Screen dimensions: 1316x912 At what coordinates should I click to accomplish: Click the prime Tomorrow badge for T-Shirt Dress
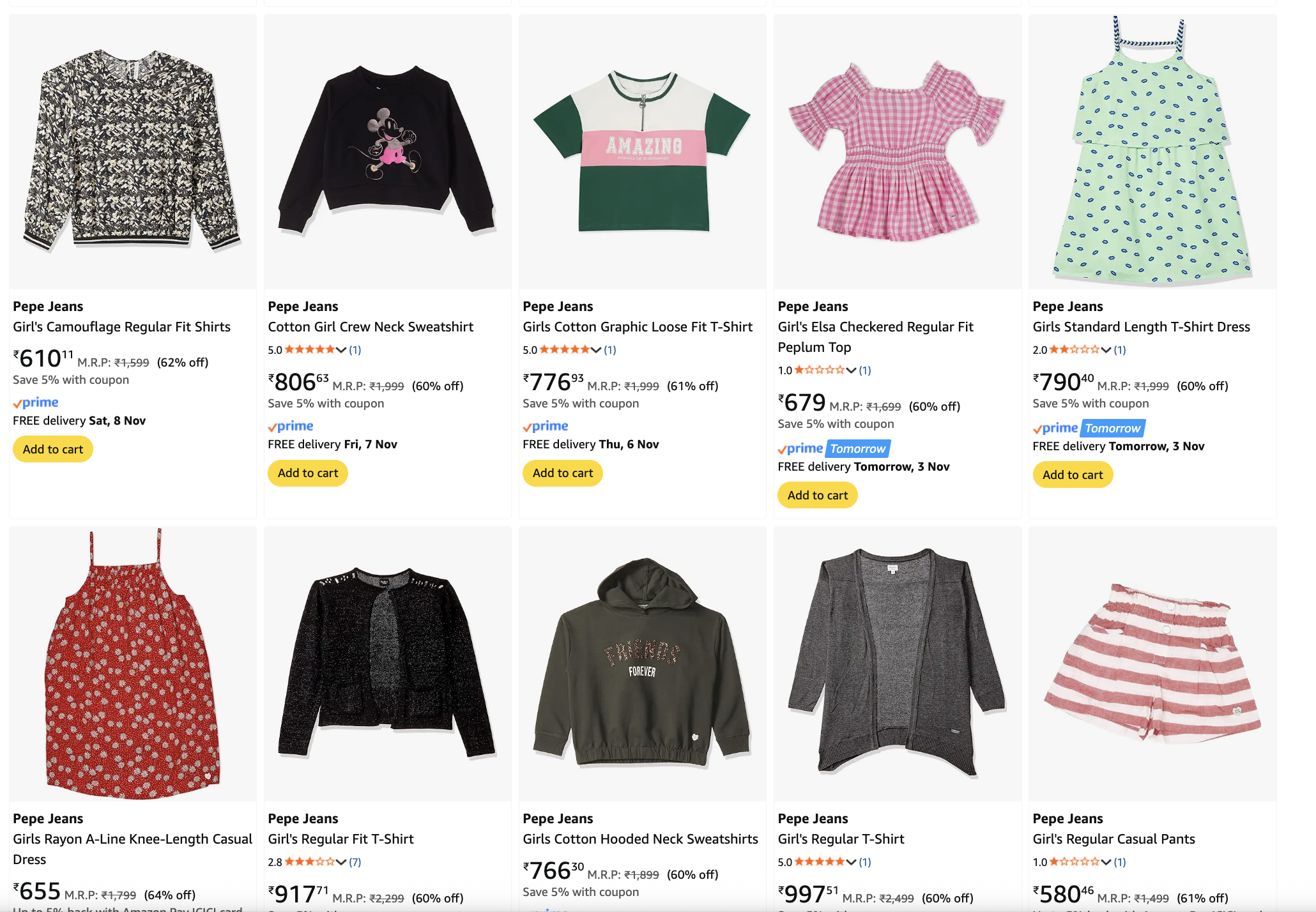point(1089,428)
